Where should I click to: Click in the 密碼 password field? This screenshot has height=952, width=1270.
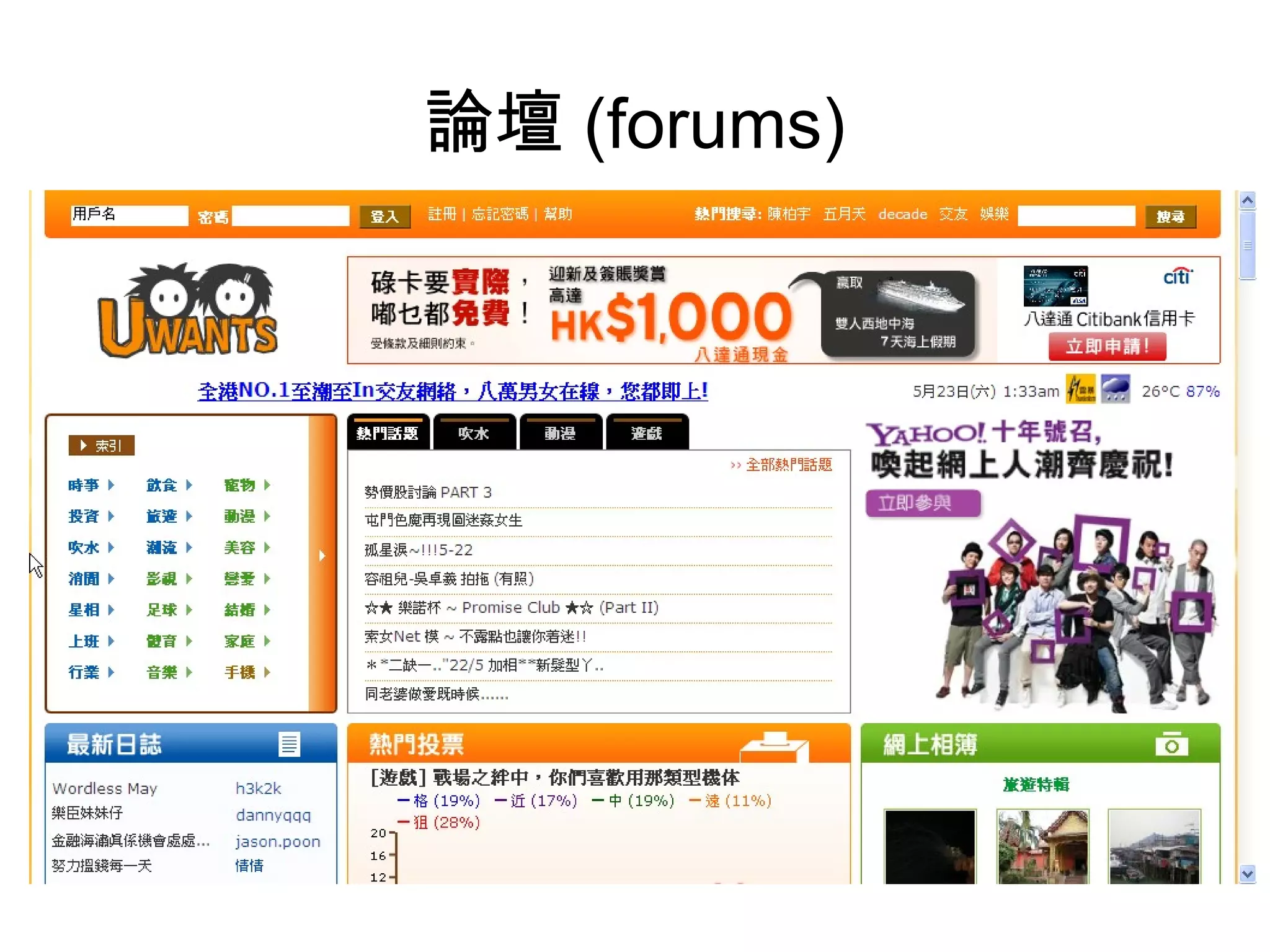[x=291, y=216]
